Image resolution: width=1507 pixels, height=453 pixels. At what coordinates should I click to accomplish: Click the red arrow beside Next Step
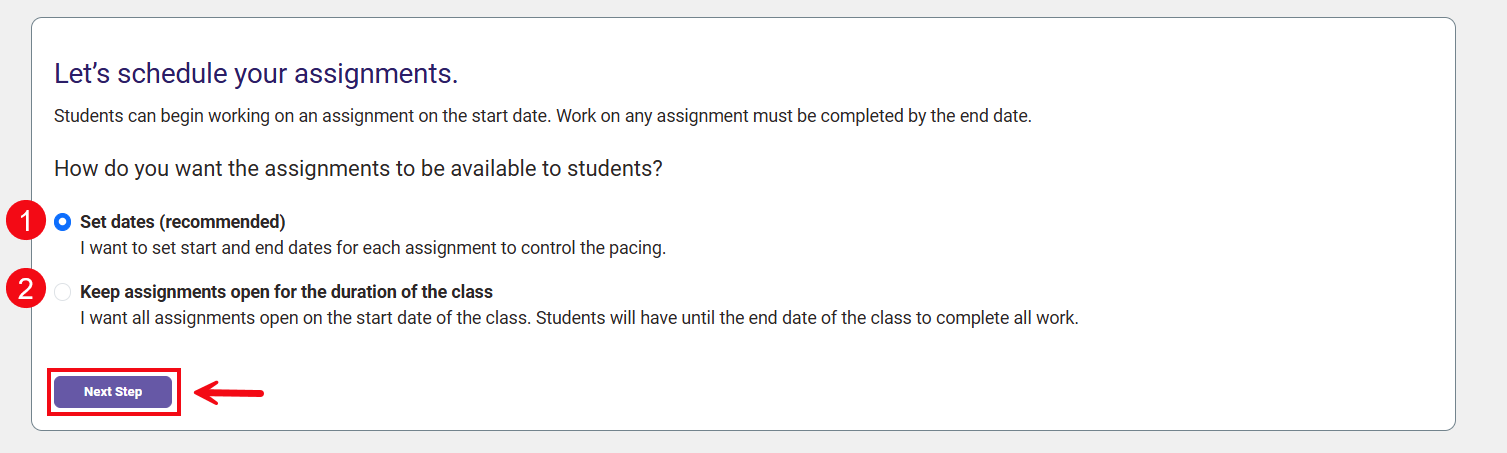click(x=228, y=392)
